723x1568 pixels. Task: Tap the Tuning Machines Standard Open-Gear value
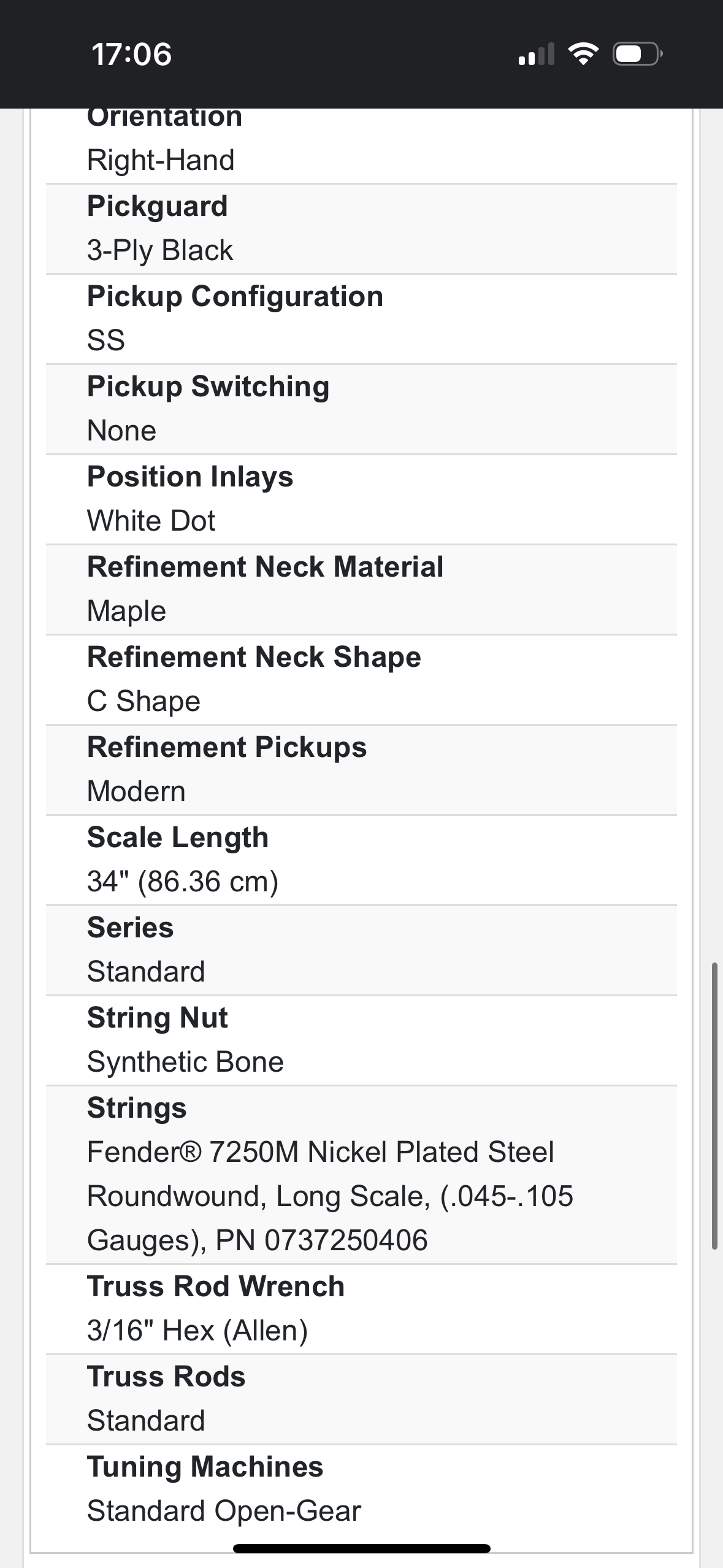pyautogui.click(x=224, y=1511)
